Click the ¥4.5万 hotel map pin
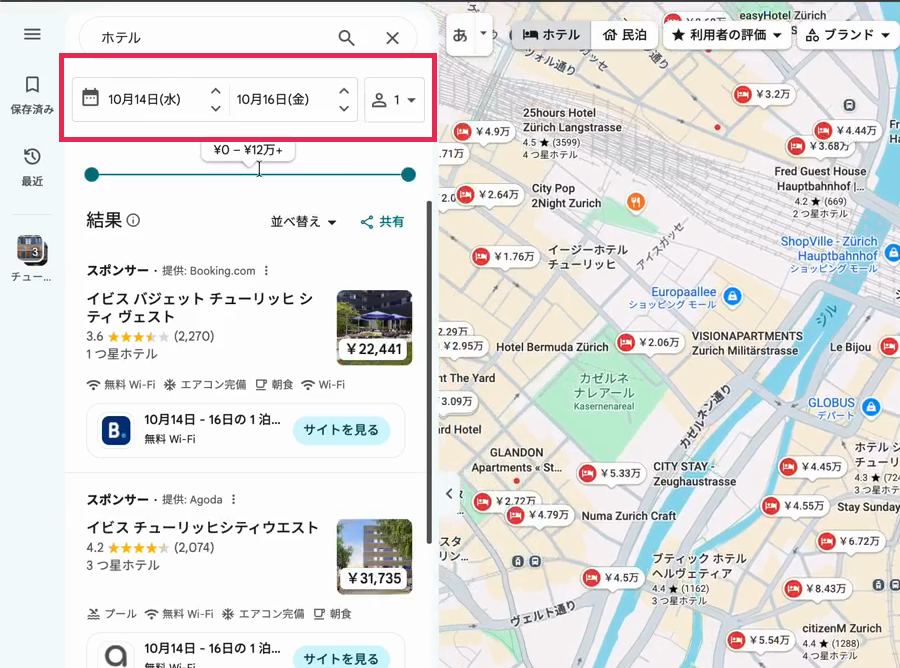900x668 pixels. [612, 578]
